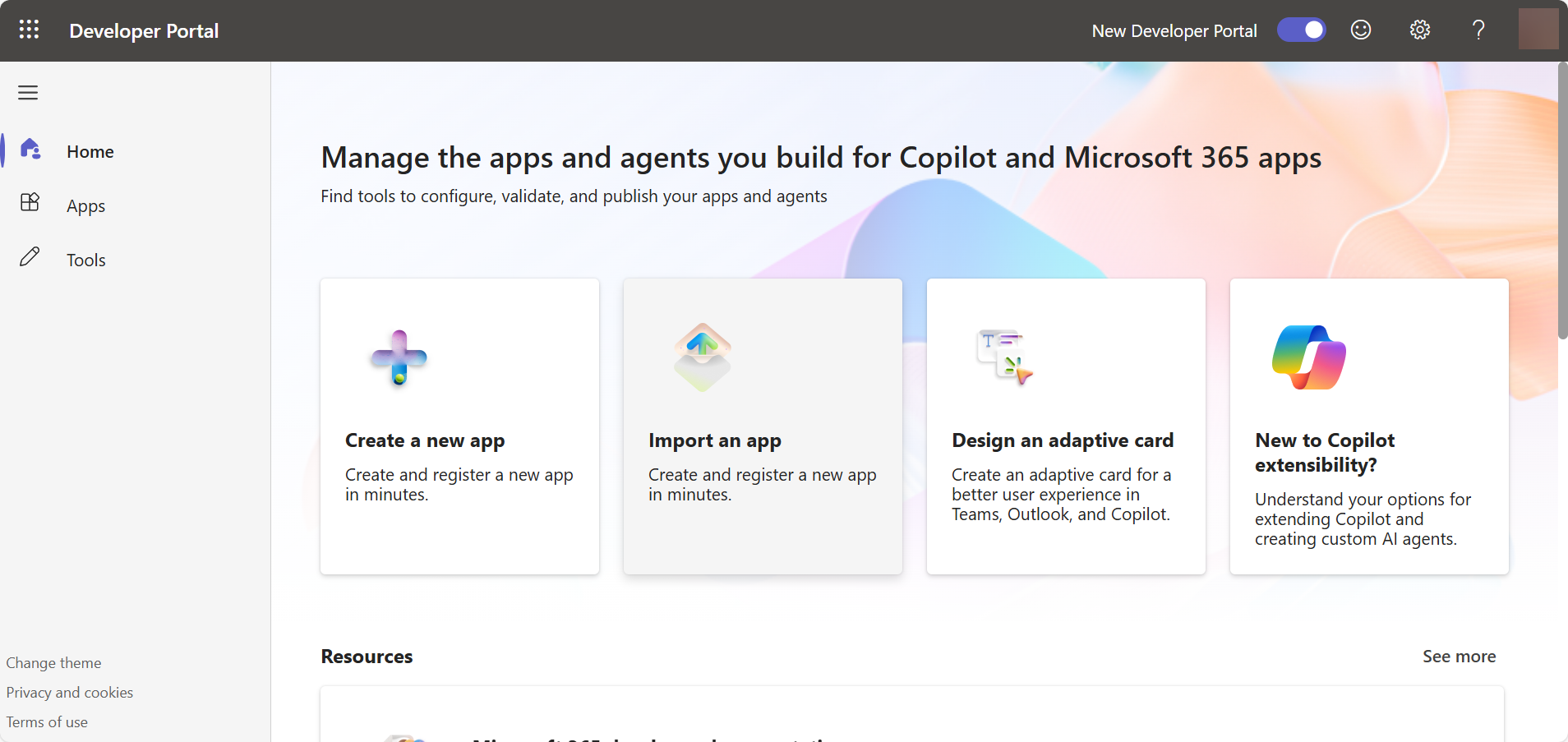Open the Privacy and cookies link

(70, 693)
